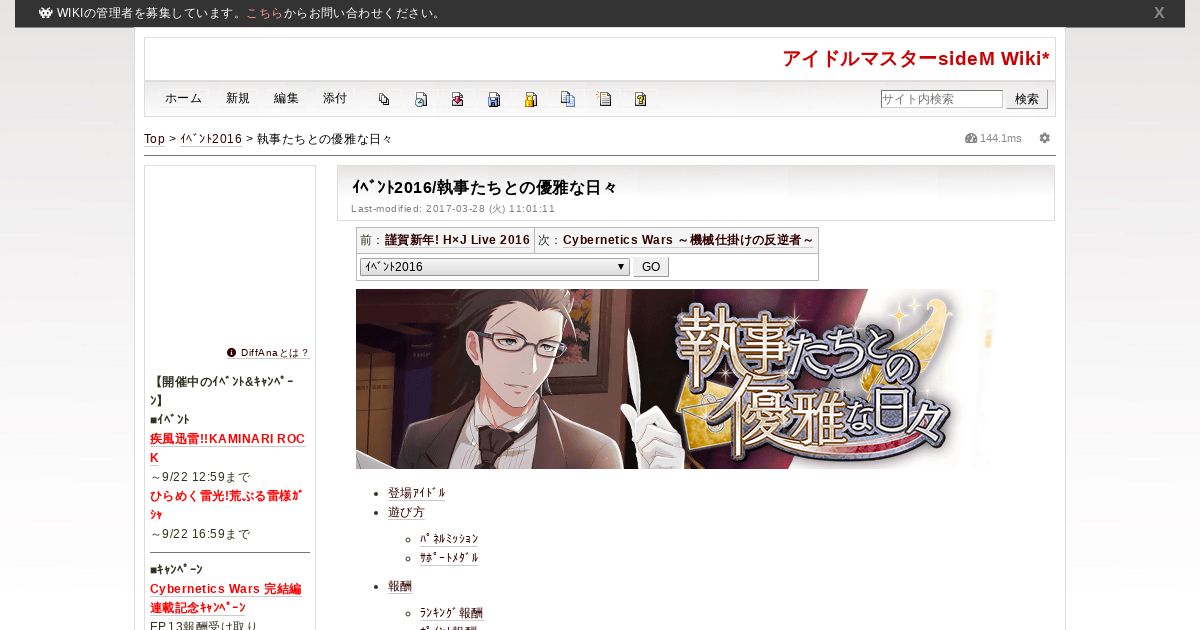Jump to 遊び方 section
This screenshot has height=630, width=1200.
pyautogui.click(x=406, y=512)
